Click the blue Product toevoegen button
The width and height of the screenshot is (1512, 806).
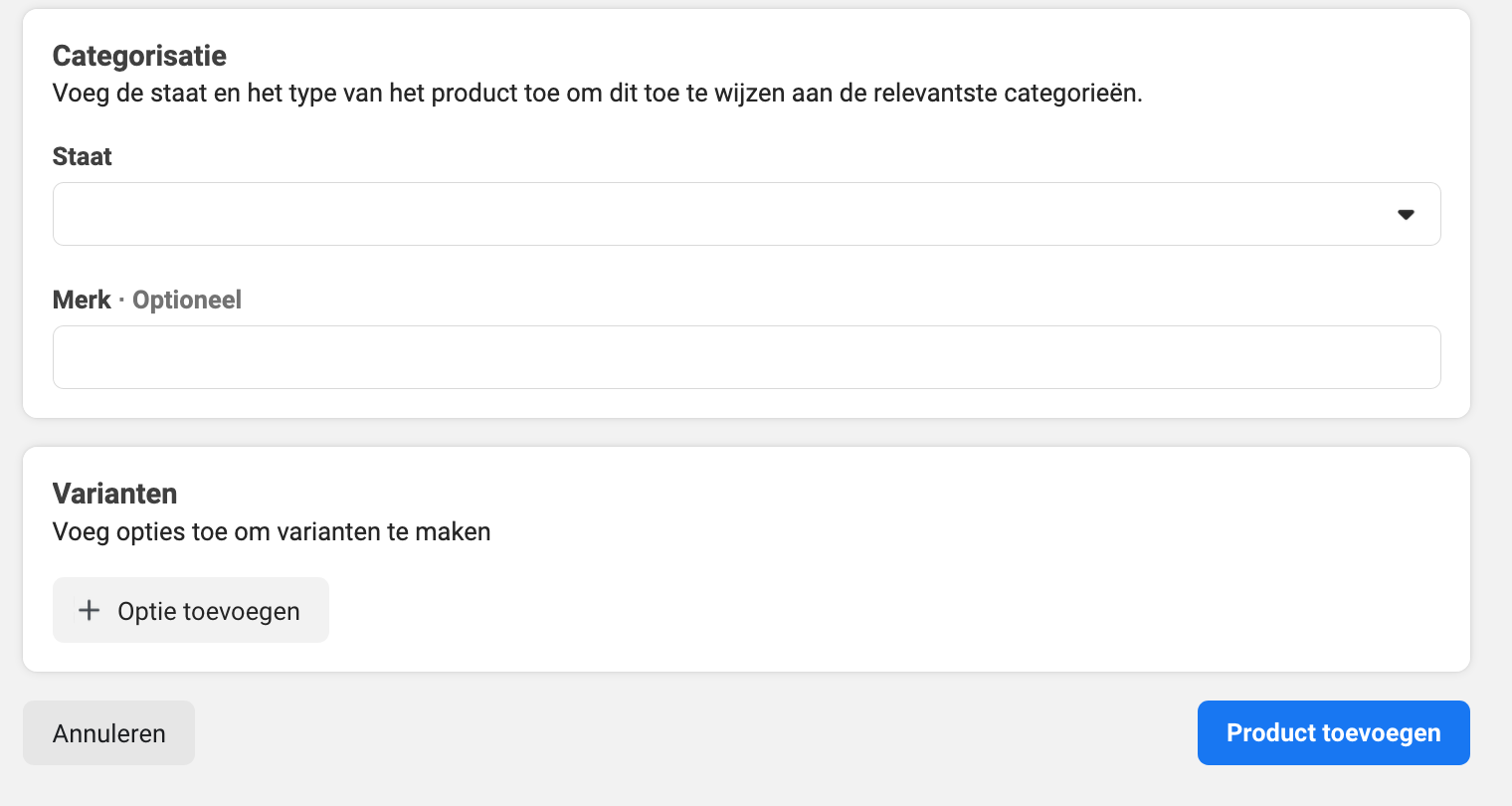(x=1333, y=733)
